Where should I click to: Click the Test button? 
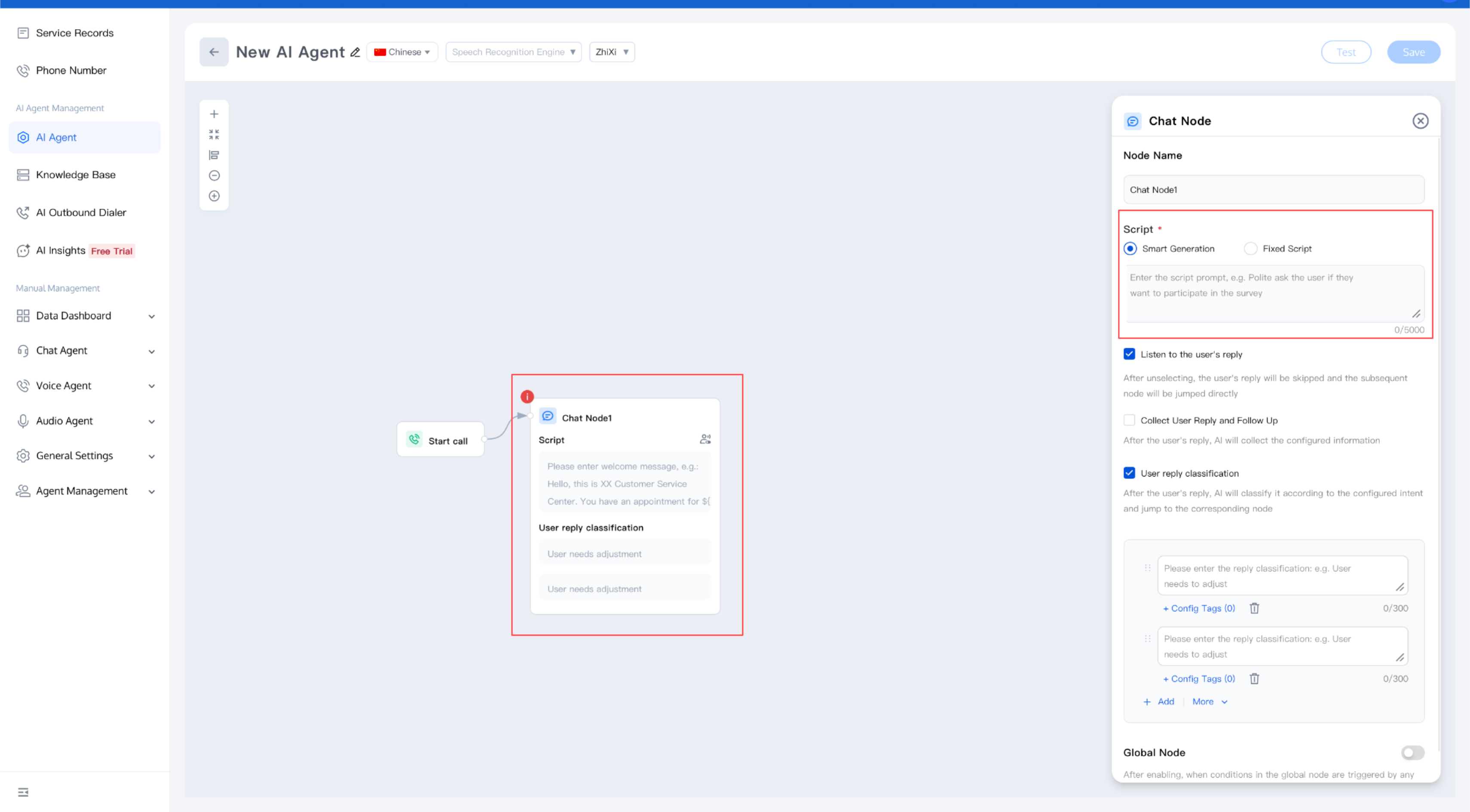(1346, 52)
